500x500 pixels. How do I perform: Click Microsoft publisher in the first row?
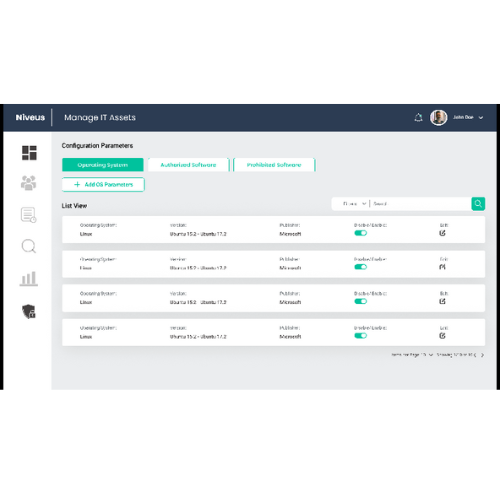click(x=290, y=234)
